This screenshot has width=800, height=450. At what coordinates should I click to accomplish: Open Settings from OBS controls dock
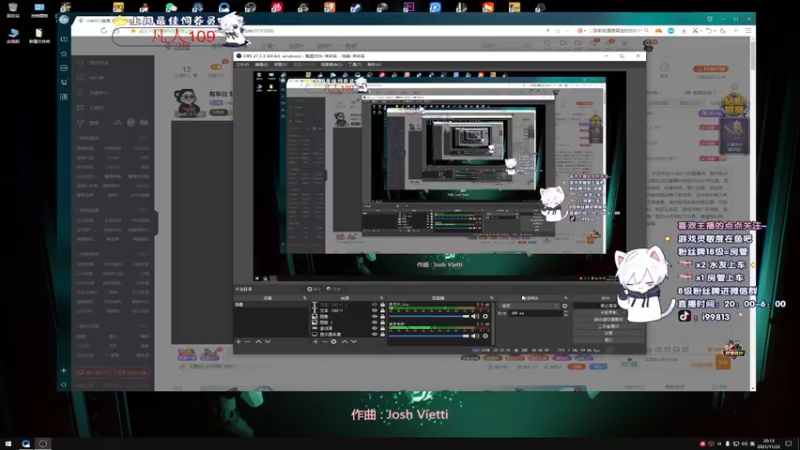coord(608,333)
